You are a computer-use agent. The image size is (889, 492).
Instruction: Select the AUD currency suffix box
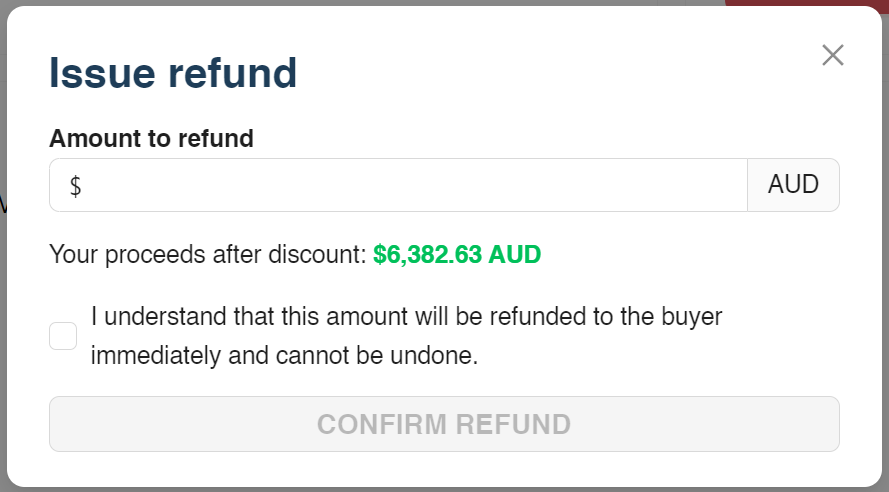tap(793, 185)
